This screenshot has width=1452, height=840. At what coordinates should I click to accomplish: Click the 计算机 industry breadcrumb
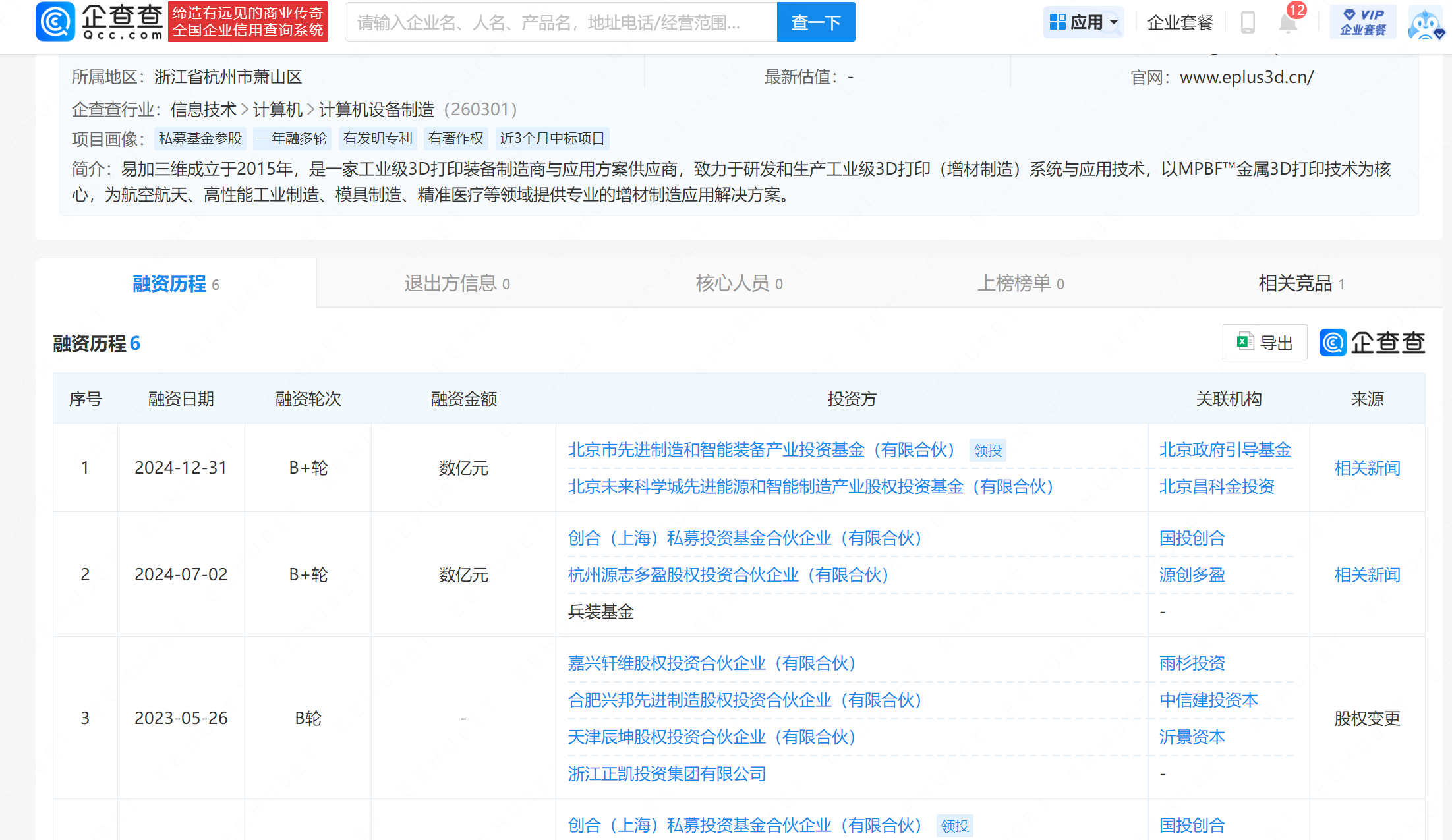[277, 109]
